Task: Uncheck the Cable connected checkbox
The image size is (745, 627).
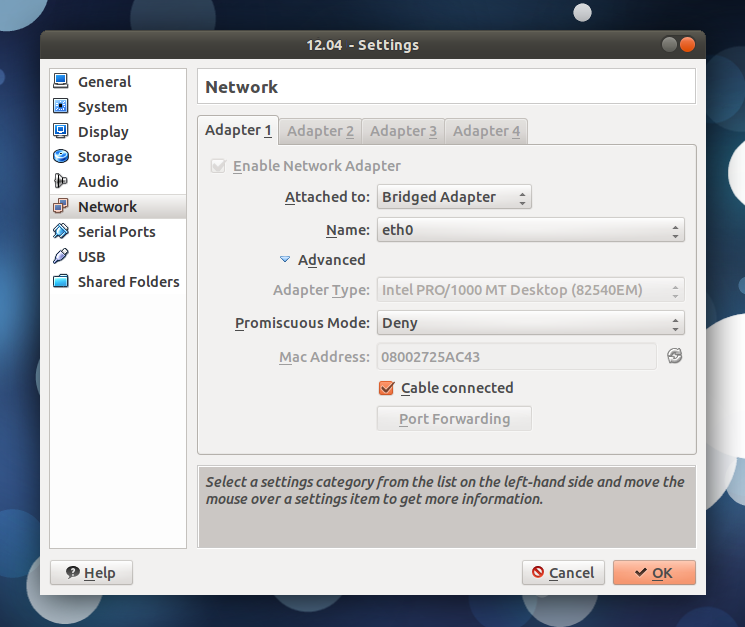Action: pyautogui.click(x=386, y=388)
